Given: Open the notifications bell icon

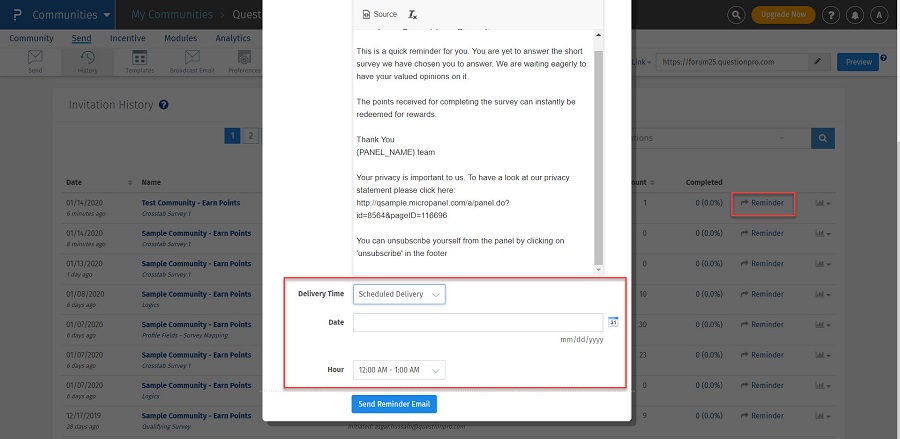Looking at the screenshot, I should click(x=855, y=15).
